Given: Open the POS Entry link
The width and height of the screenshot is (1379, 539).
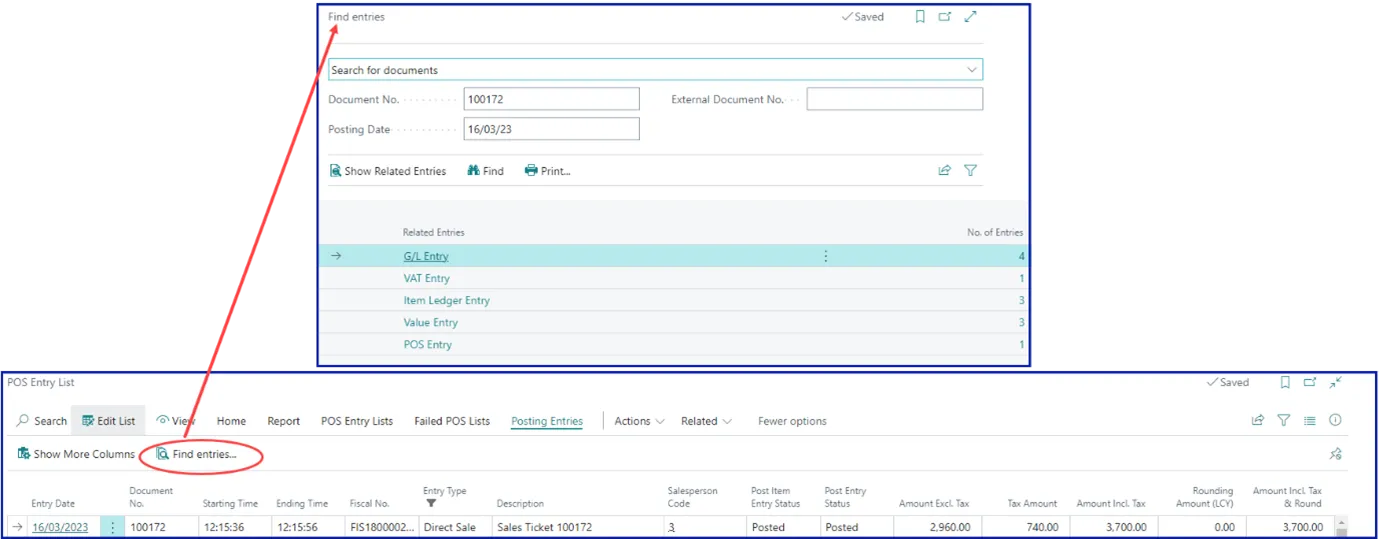Looking at the screenshot, I should click(428, 345).
